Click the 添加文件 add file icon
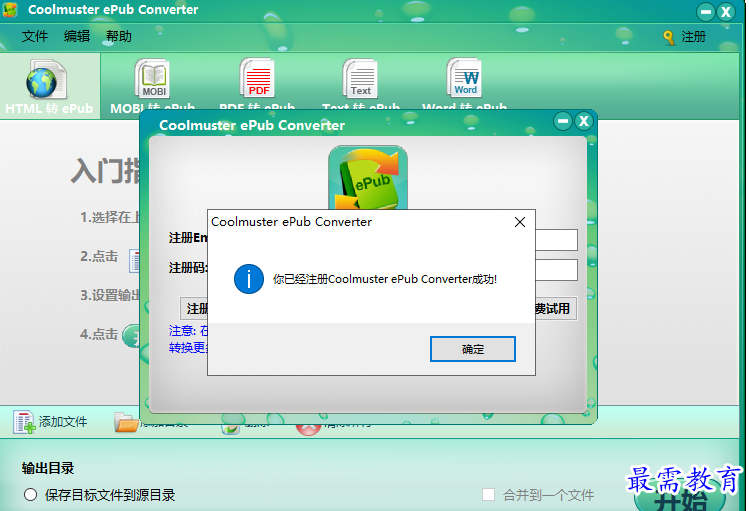 coord(24,422)
